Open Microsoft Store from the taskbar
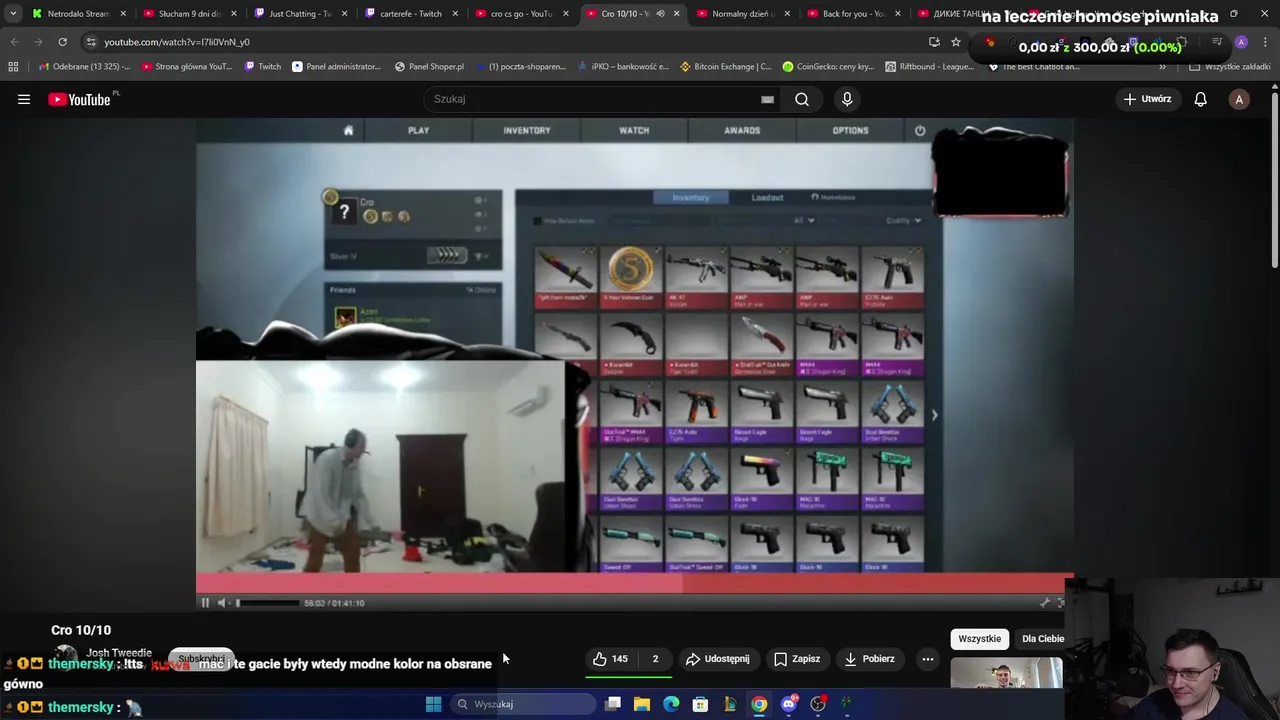Screen dimensions: 1280x720 (701, 704)
